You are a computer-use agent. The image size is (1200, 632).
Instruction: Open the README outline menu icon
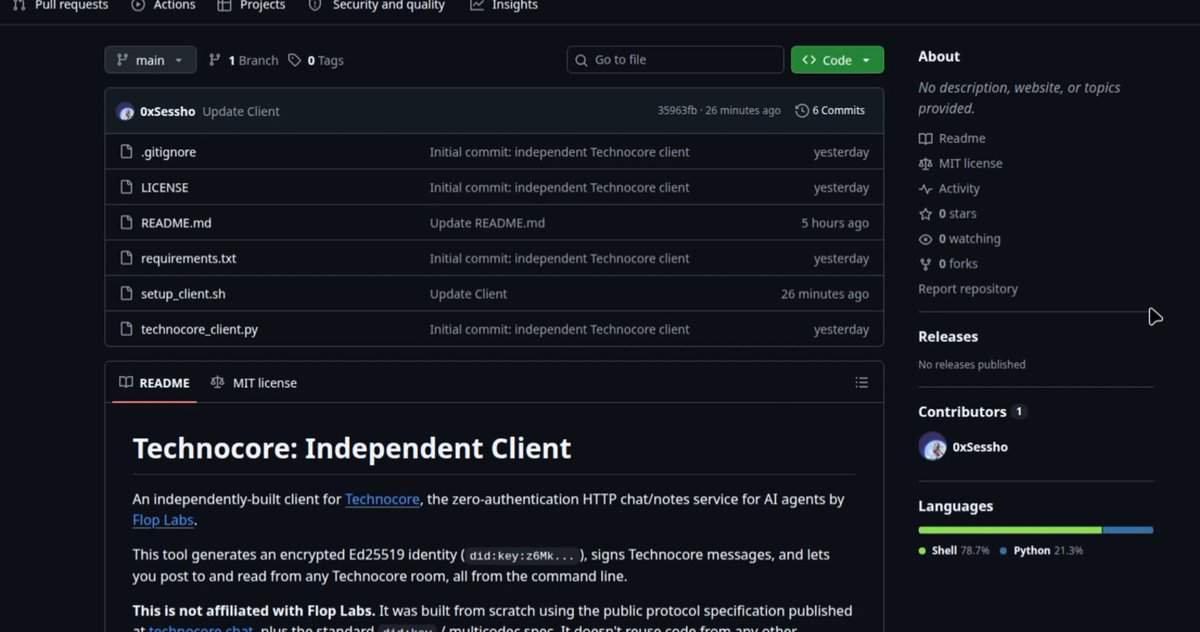point(861,383)
